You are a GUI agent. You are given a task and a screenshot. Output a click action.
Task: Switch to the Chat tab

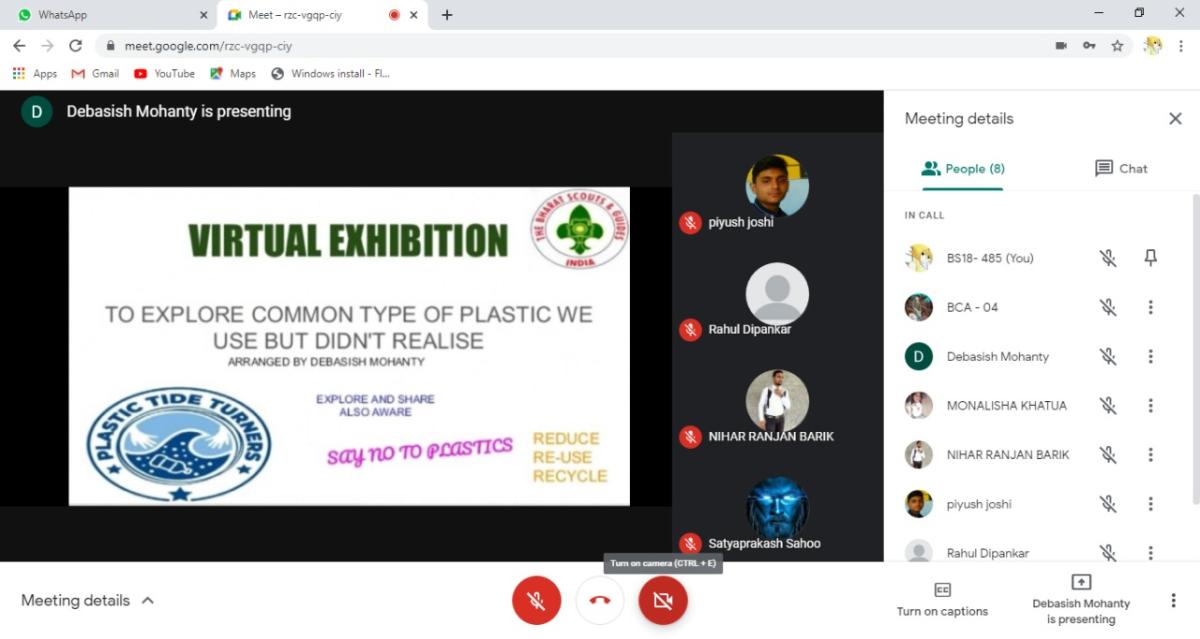[x=1121, y=169]
